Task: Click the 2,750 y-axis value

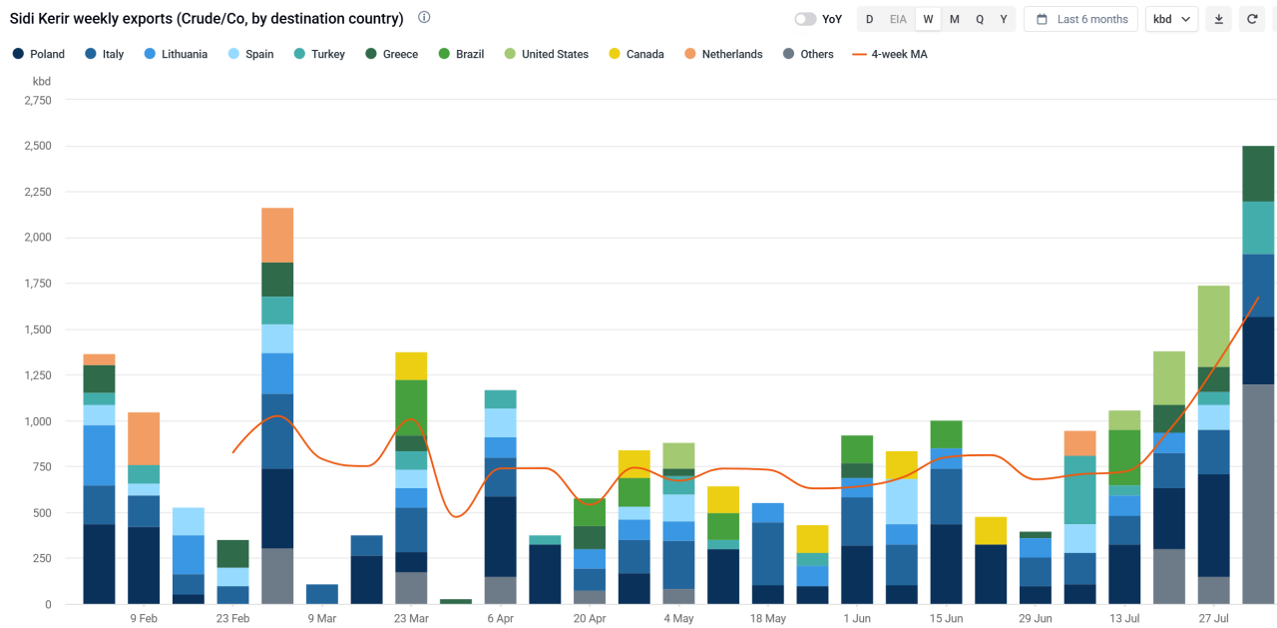Action: (36, 100)
